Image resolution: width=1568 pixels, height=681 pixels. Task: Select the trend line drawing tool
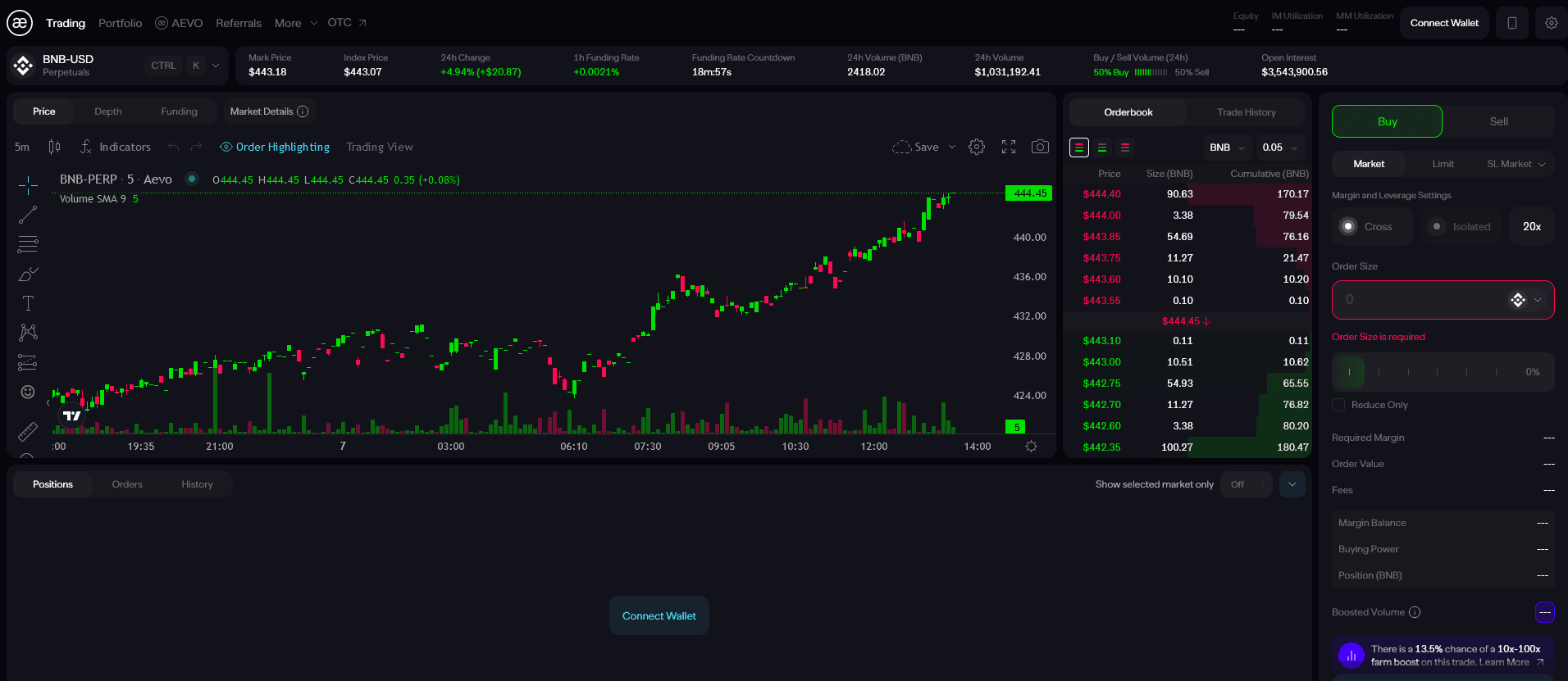pyautogui.click(x=28, y=215)
